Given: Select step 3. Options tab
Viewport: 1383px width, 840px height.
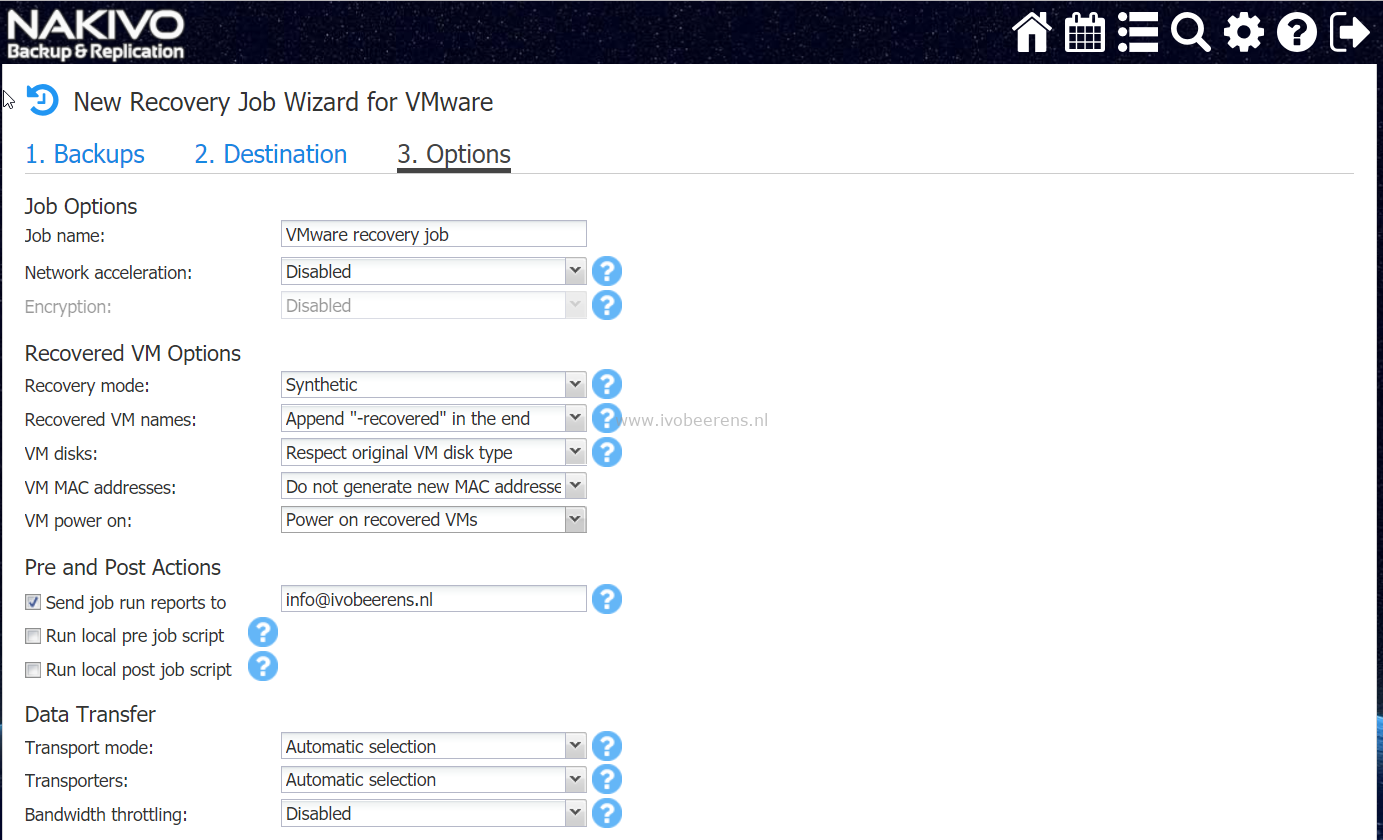Looking at the screenshot, I should coord(454,154).
